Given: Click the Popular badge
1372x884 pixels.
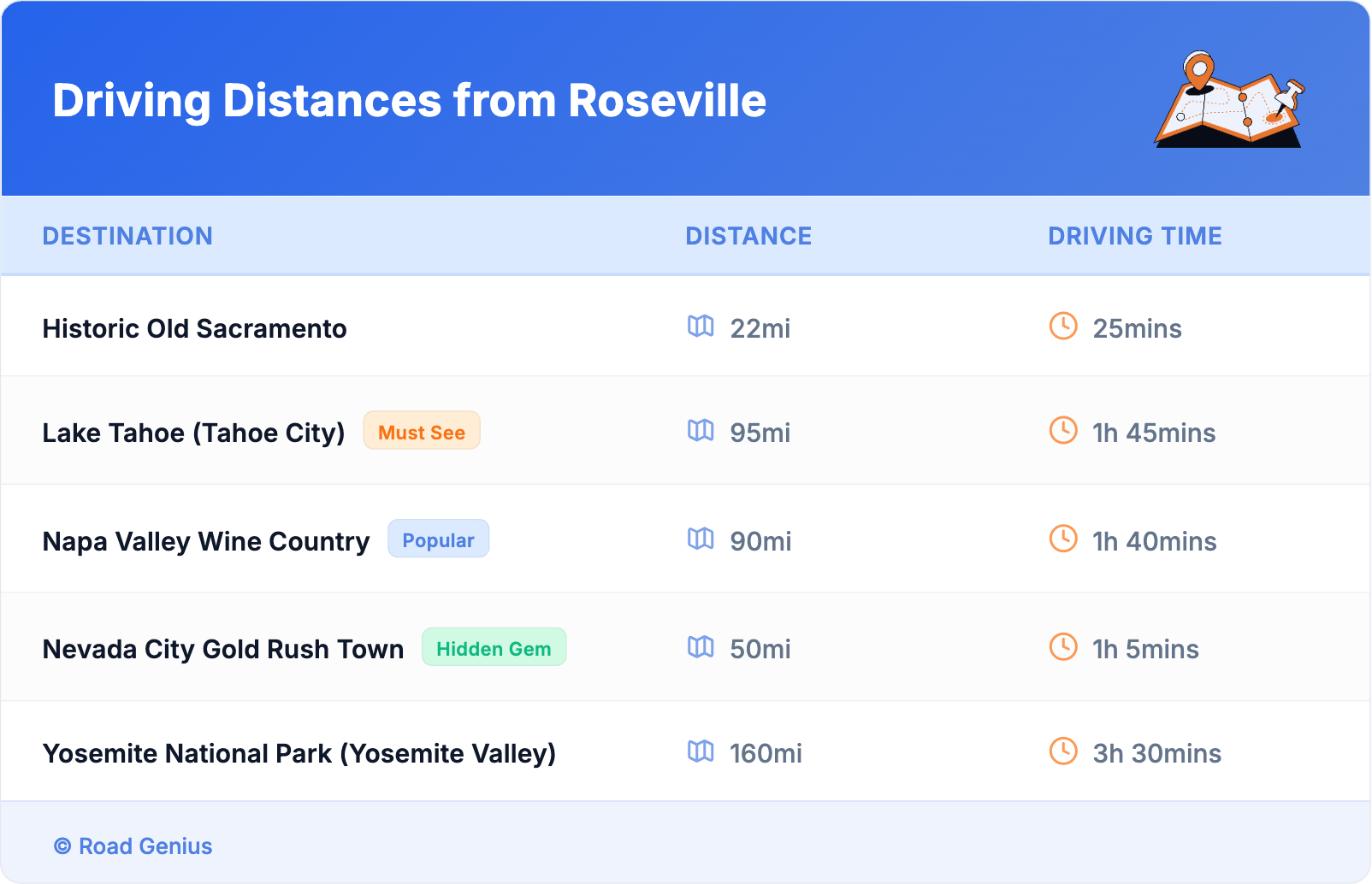Looking at the screenshot, I should pyautogui.click(x=438, y=539).
